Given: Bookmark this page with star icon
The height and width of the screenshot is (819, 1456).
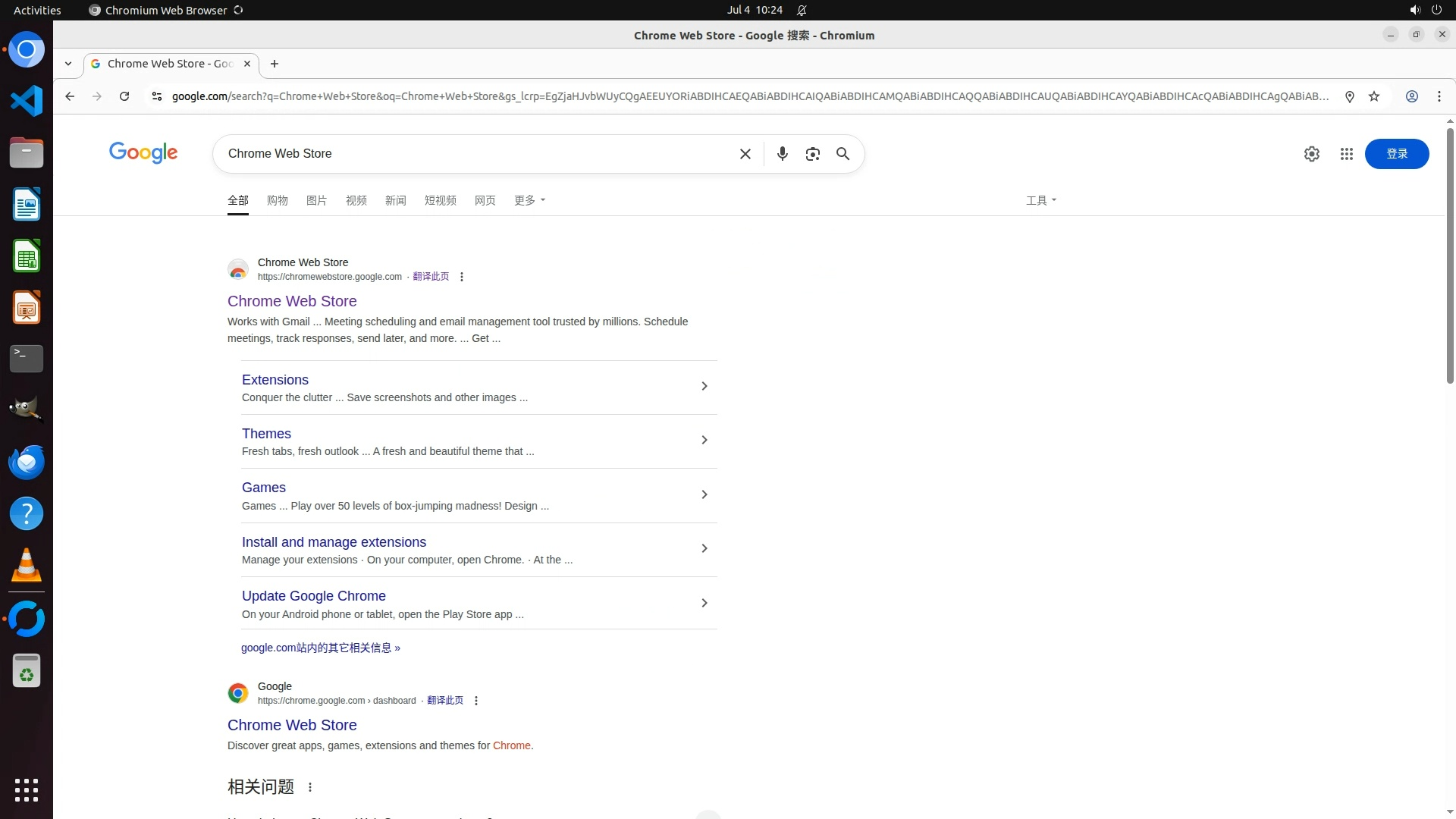Looking at the screenshot, I should point(1373,96).
